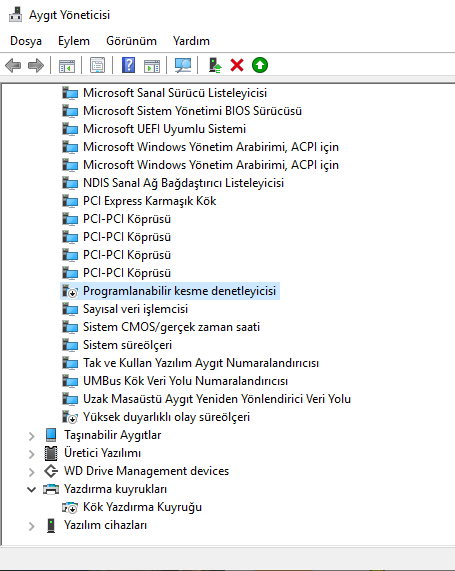Expand the WD Drive Management devices node
The height and width of the screenshot is (571, 455).
click(x=32, y=472)
